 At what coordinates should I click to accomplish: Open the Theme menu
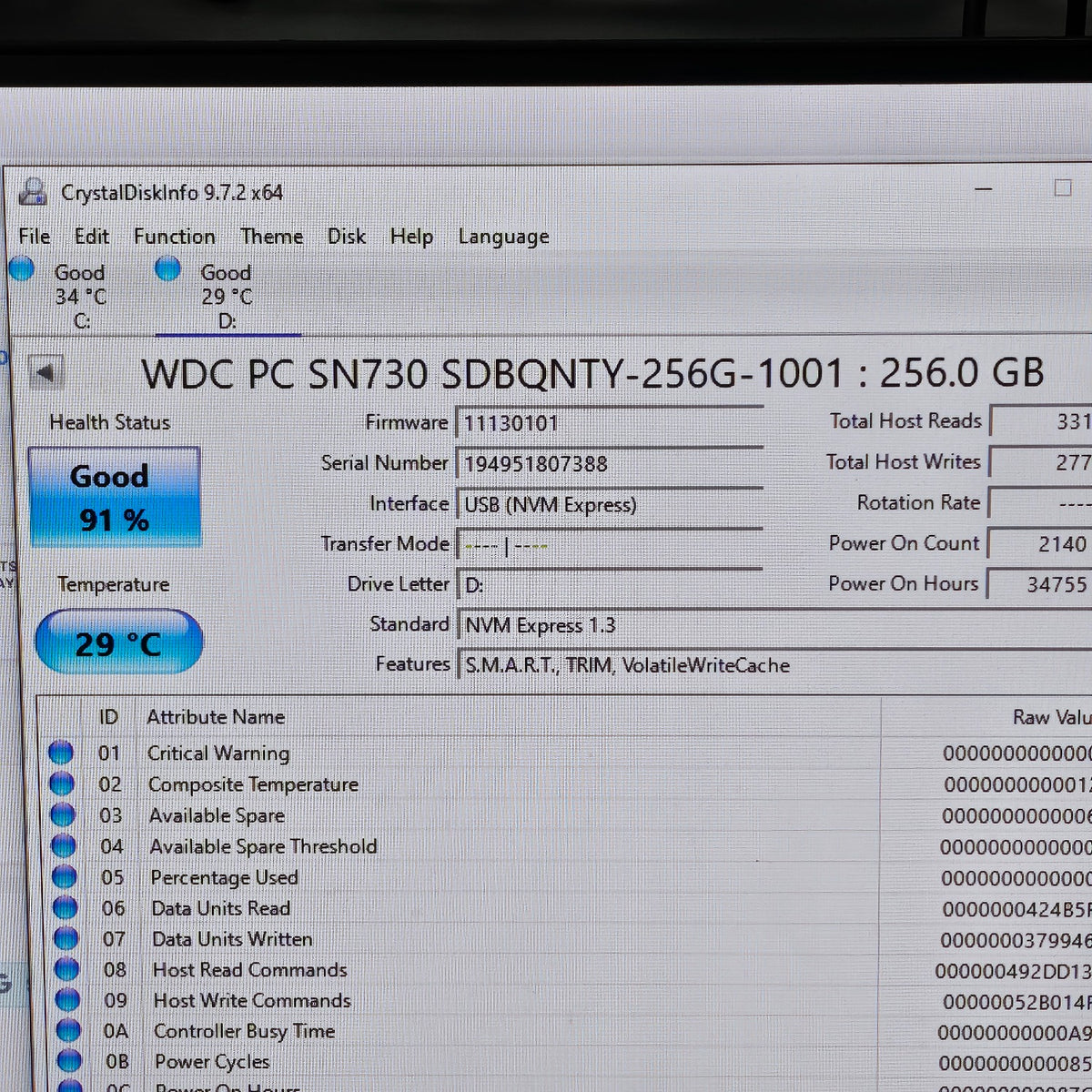coord(271,237)
